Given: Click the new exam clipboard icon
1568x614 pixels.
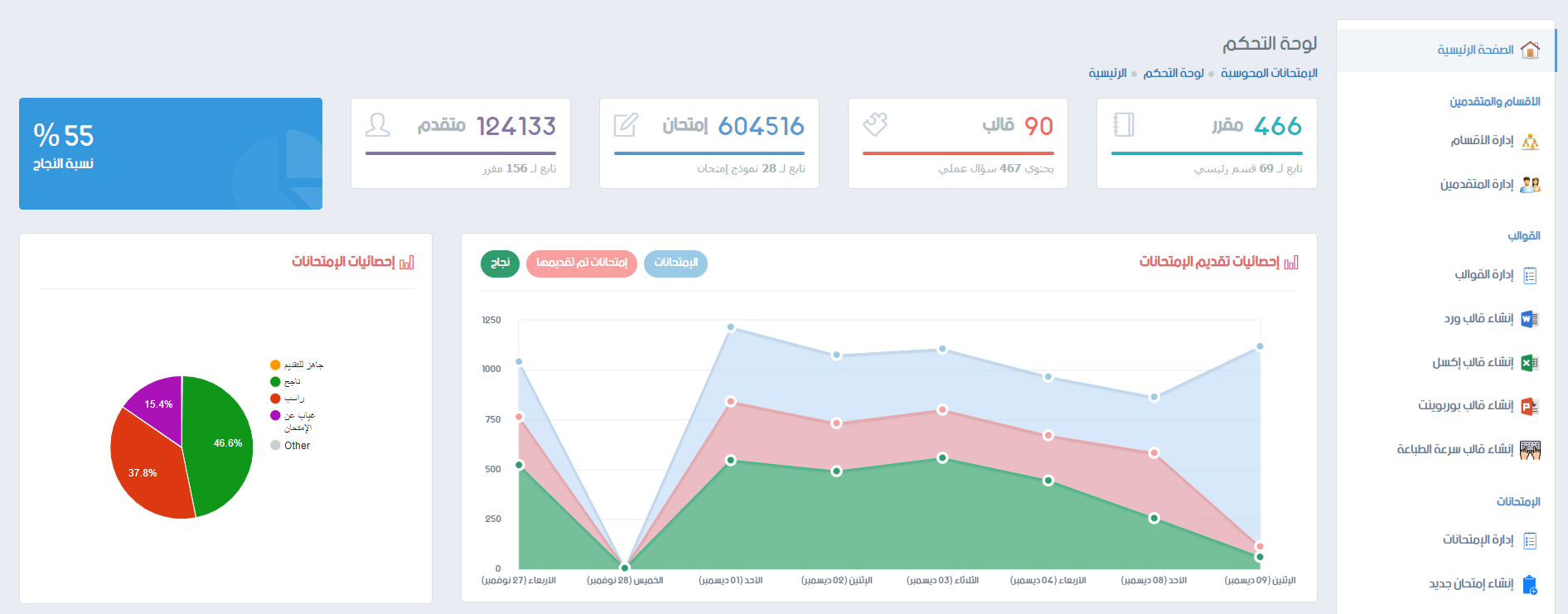Looking at the screenshot, I should [1530, 585].
